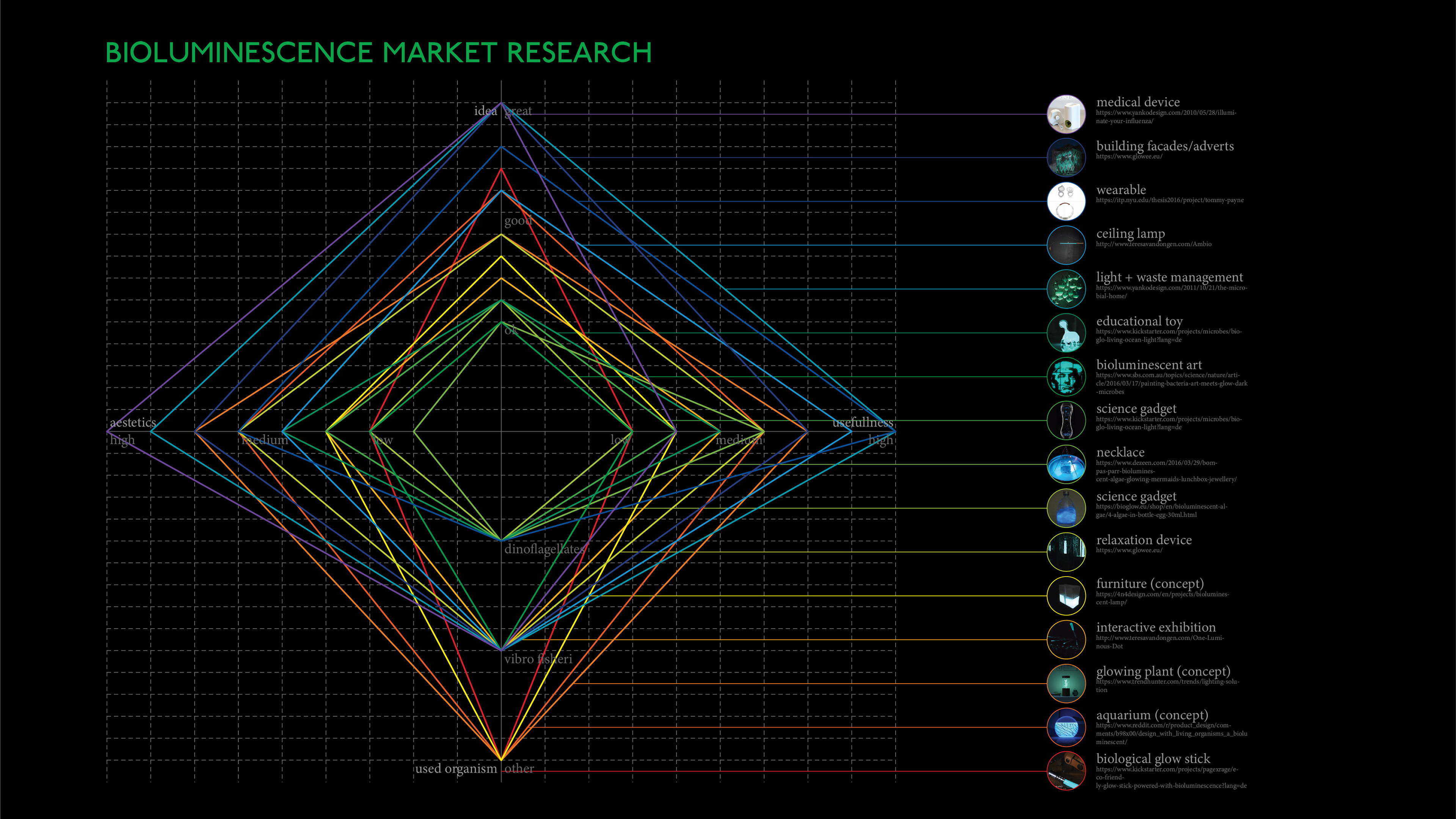Click the "usefullness" axis label
Screen dimensions: 1456x819
pyautogui.click(x=863, y=423)
